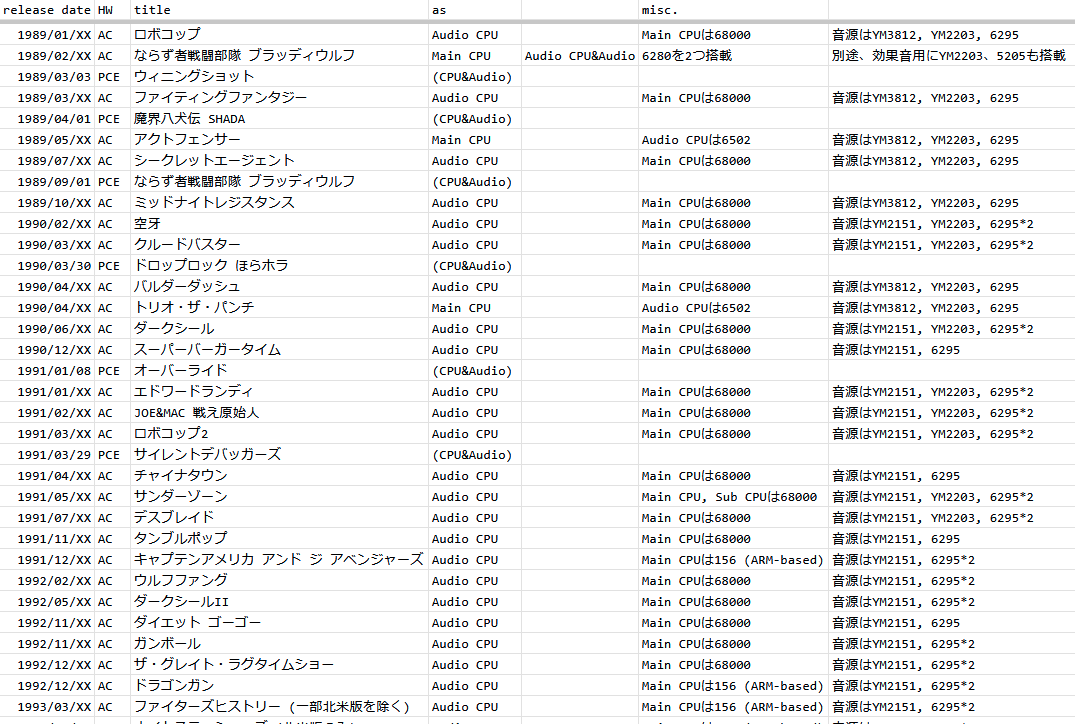The height and width of the screenshot is (724, 1075).
Task: Click the 'as' column header
Action: 439,10
